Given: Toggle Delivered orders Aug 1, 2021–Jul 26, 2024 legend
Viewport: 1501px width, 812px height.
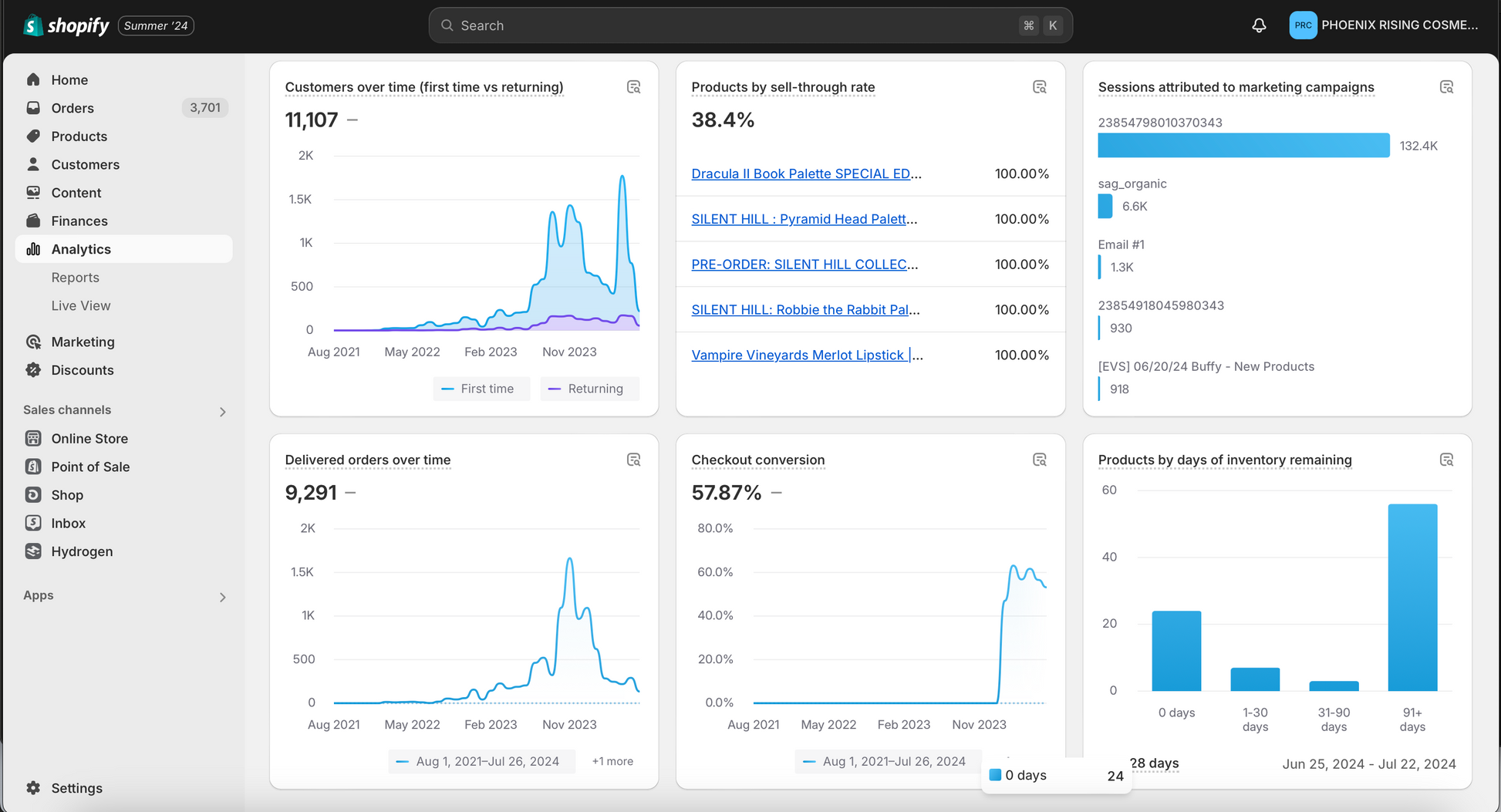Looking at the screenshot, I should pyautogui.click(x=481, y=761).
